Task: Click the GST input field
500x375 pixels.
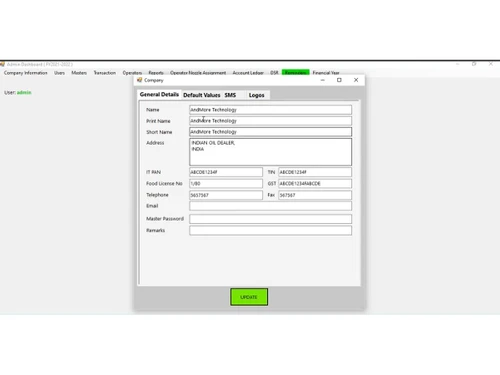Action: [315, 184]
